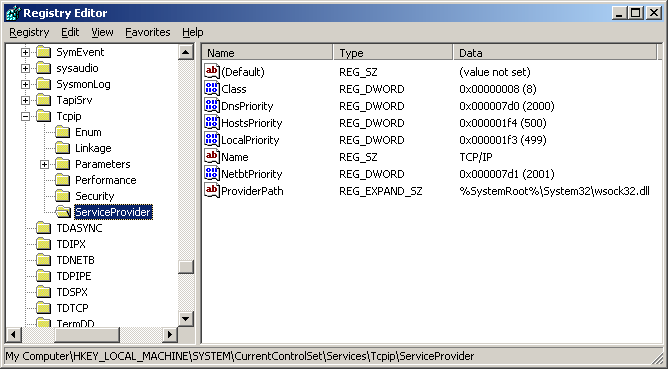Viewport: 668px width, 369px height.
Task: Click the tree scroll right arrow
Action: coord(170,334)
